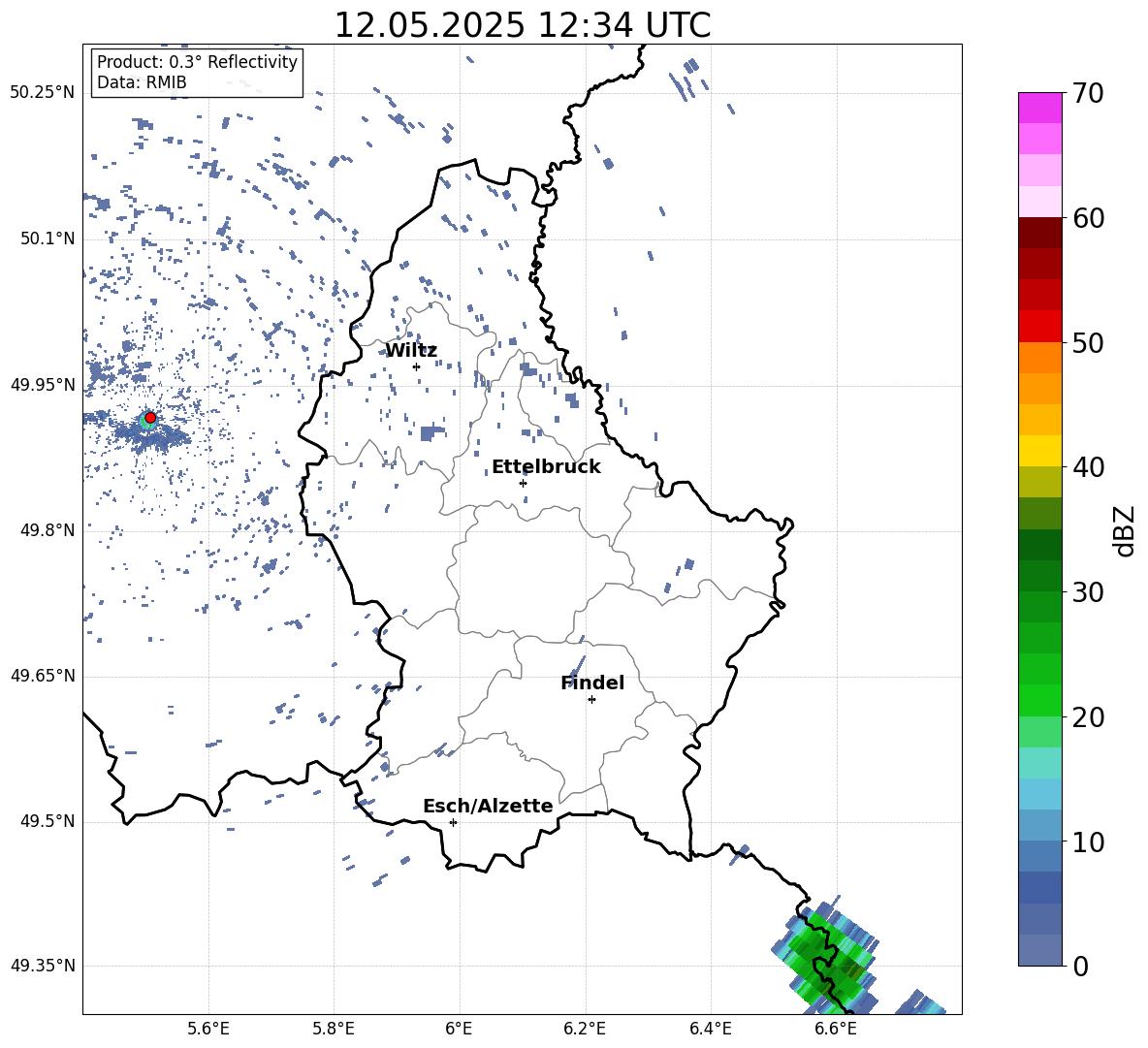Pick the bright green swatch just above 20

[x=1039, y=700]
